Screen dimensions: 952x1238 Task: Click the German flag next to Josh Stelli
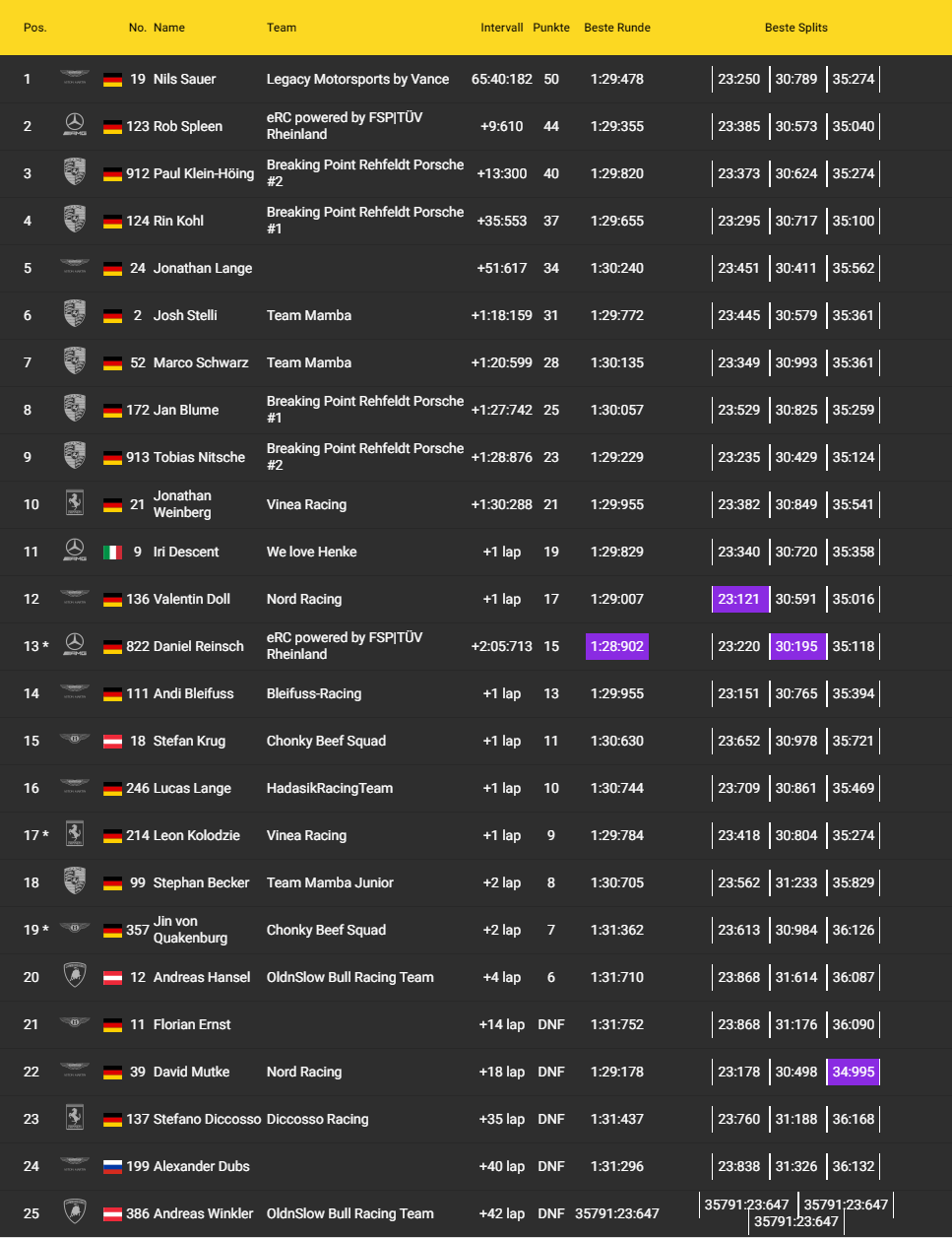point(112,315)
